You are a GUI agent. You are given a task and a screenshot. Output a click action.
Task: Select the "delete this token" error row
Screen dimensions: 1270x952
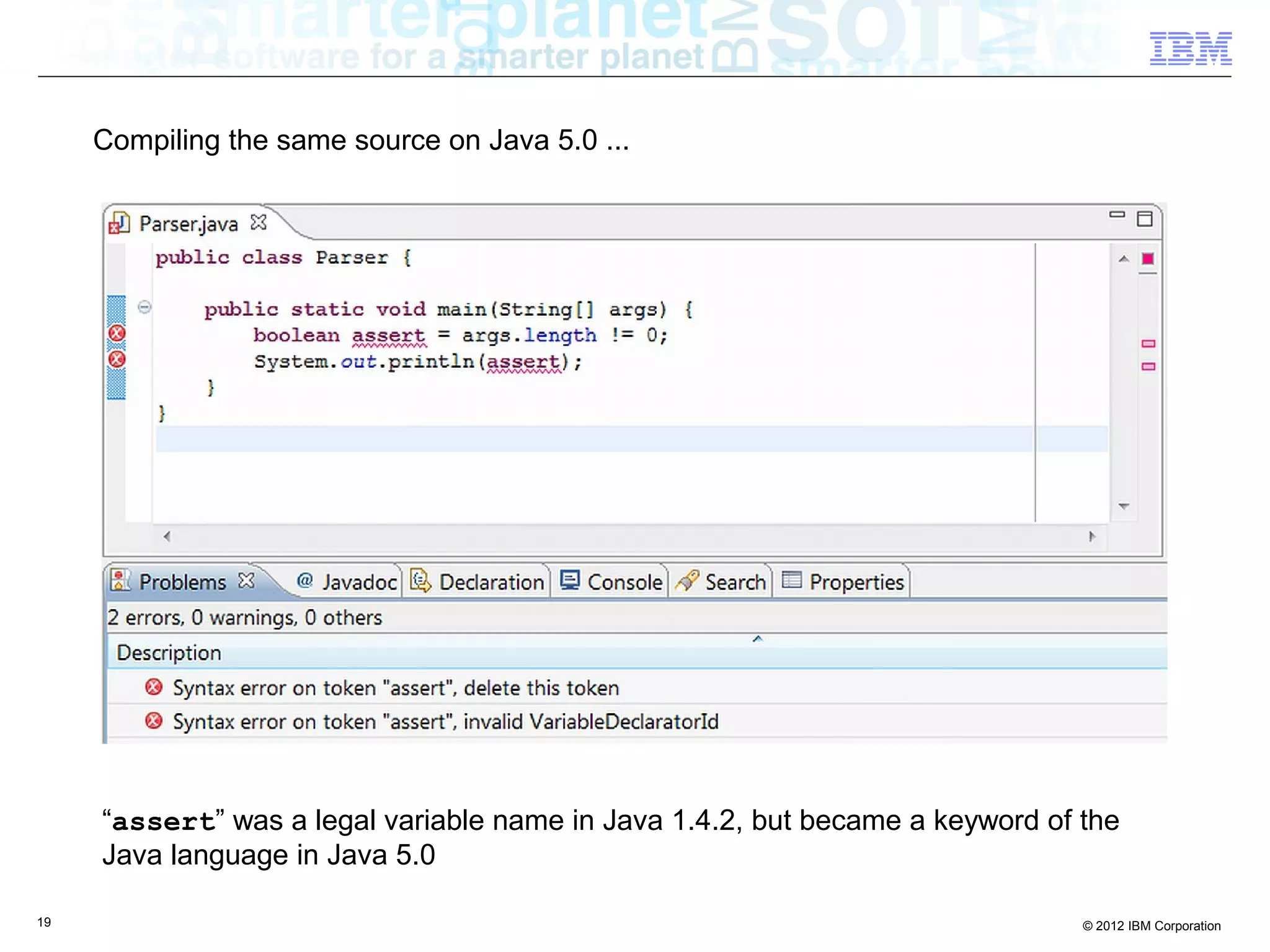point(637,688)
